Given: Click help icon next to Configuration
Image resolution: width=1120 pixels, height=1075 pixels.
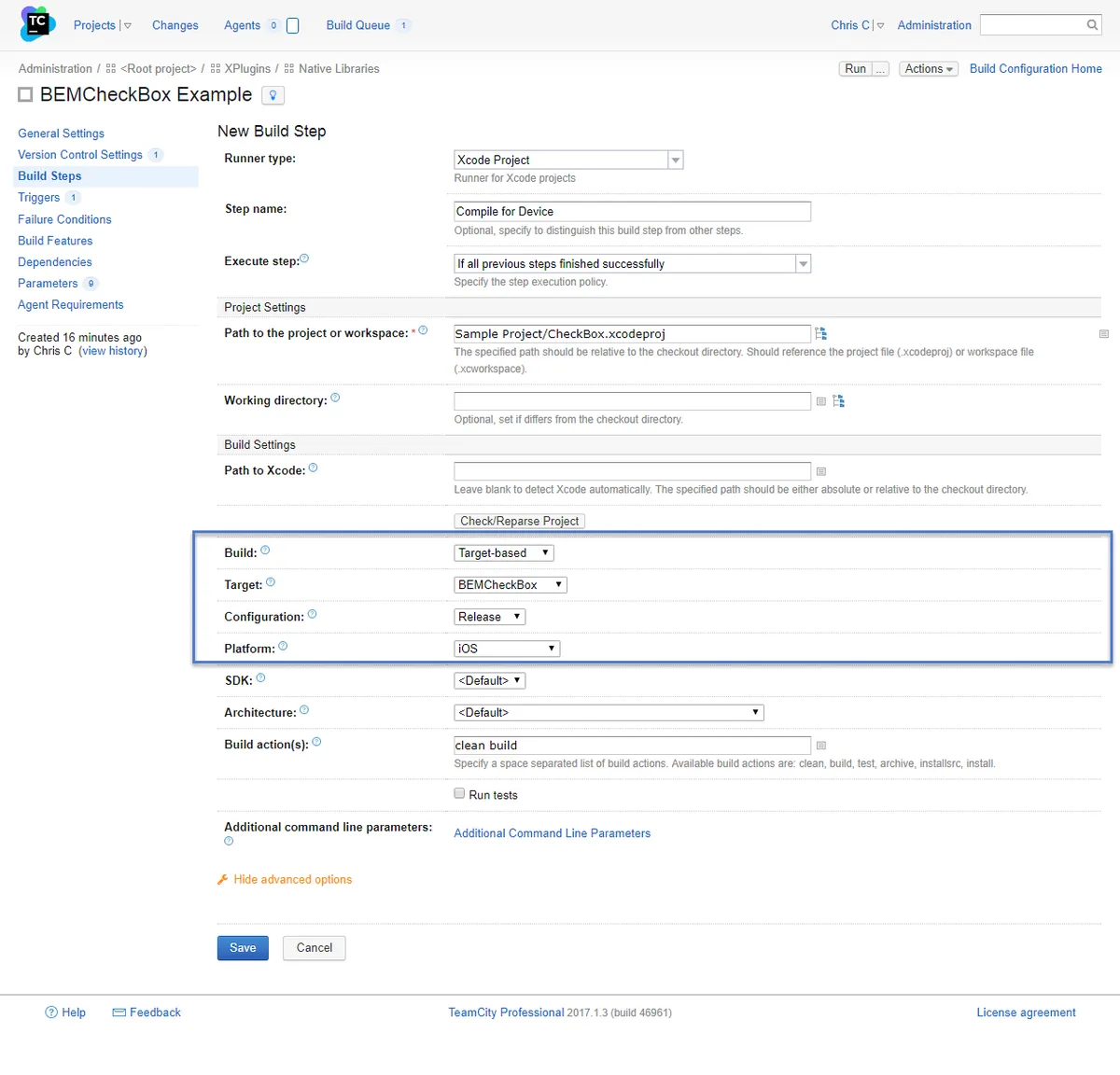Looking at the screenshot, I should pyautogui.click(x=313, y=614).
